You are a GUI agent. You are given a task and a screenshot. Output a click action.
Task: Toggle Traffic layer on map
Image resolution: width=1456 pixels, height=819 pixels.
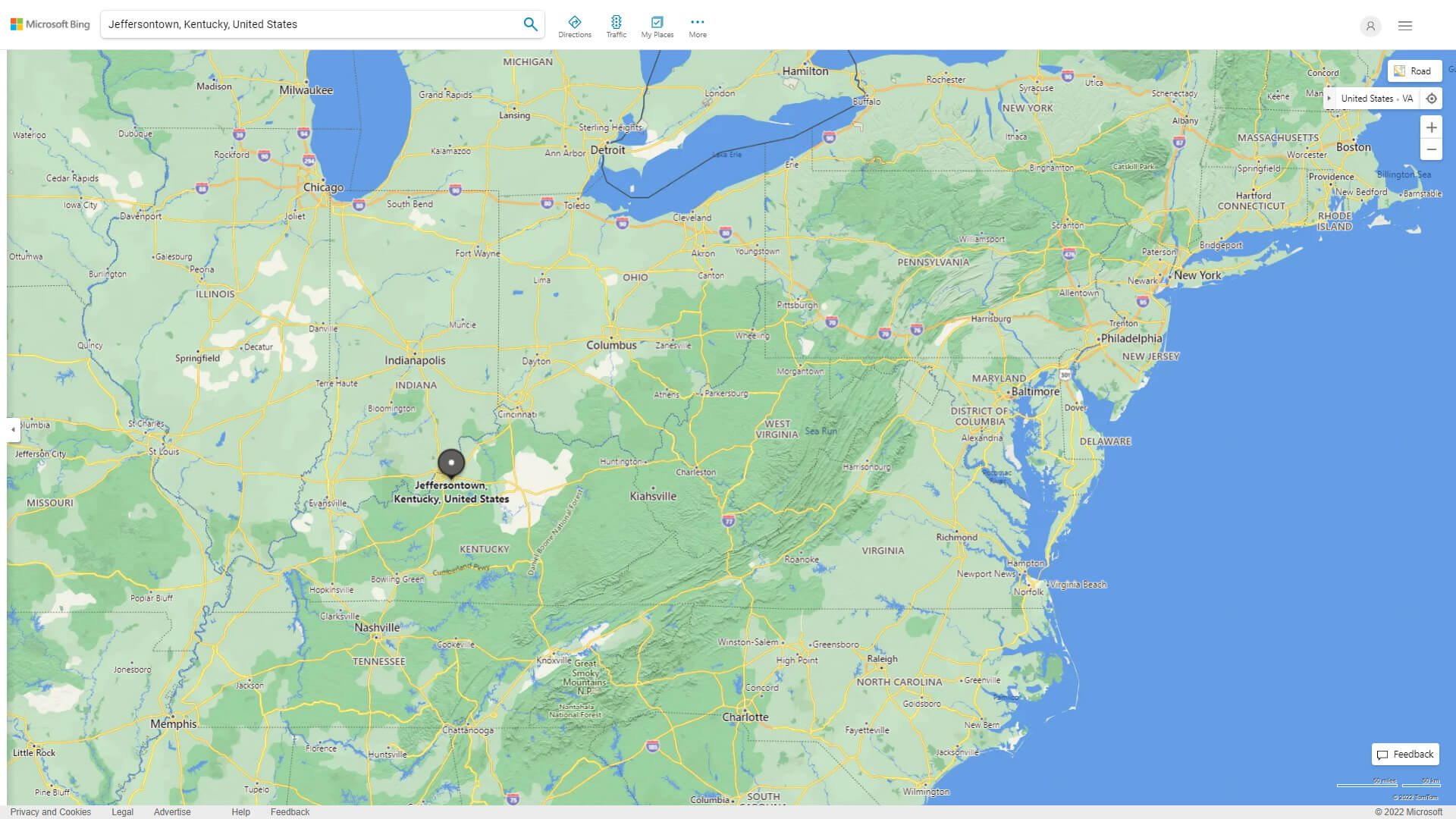point(616,27)
